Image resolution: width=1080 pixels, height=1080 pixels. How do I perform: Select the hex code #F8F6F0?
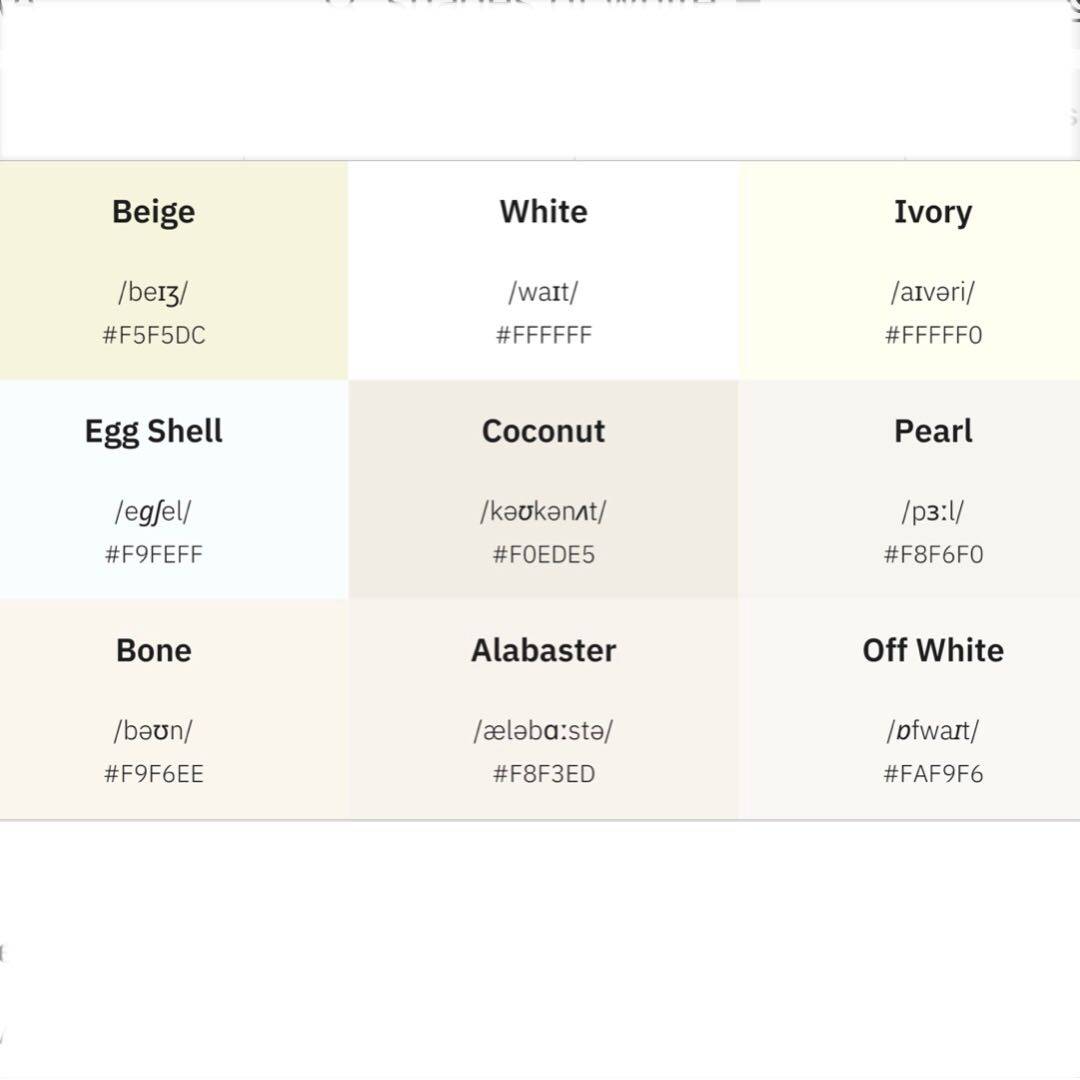pyautogui.click(x=933, y=554)
